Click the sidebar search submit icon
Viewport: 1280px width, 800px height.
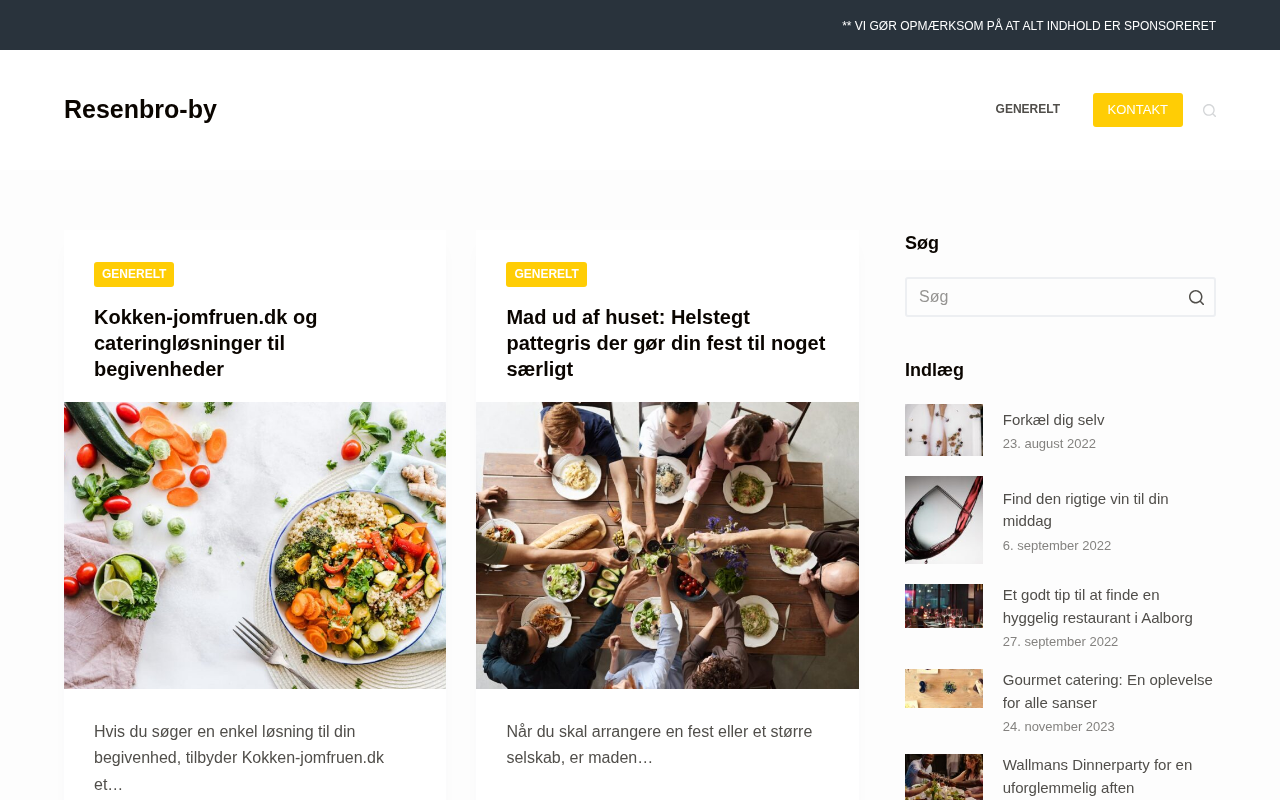coord(1196,297)
